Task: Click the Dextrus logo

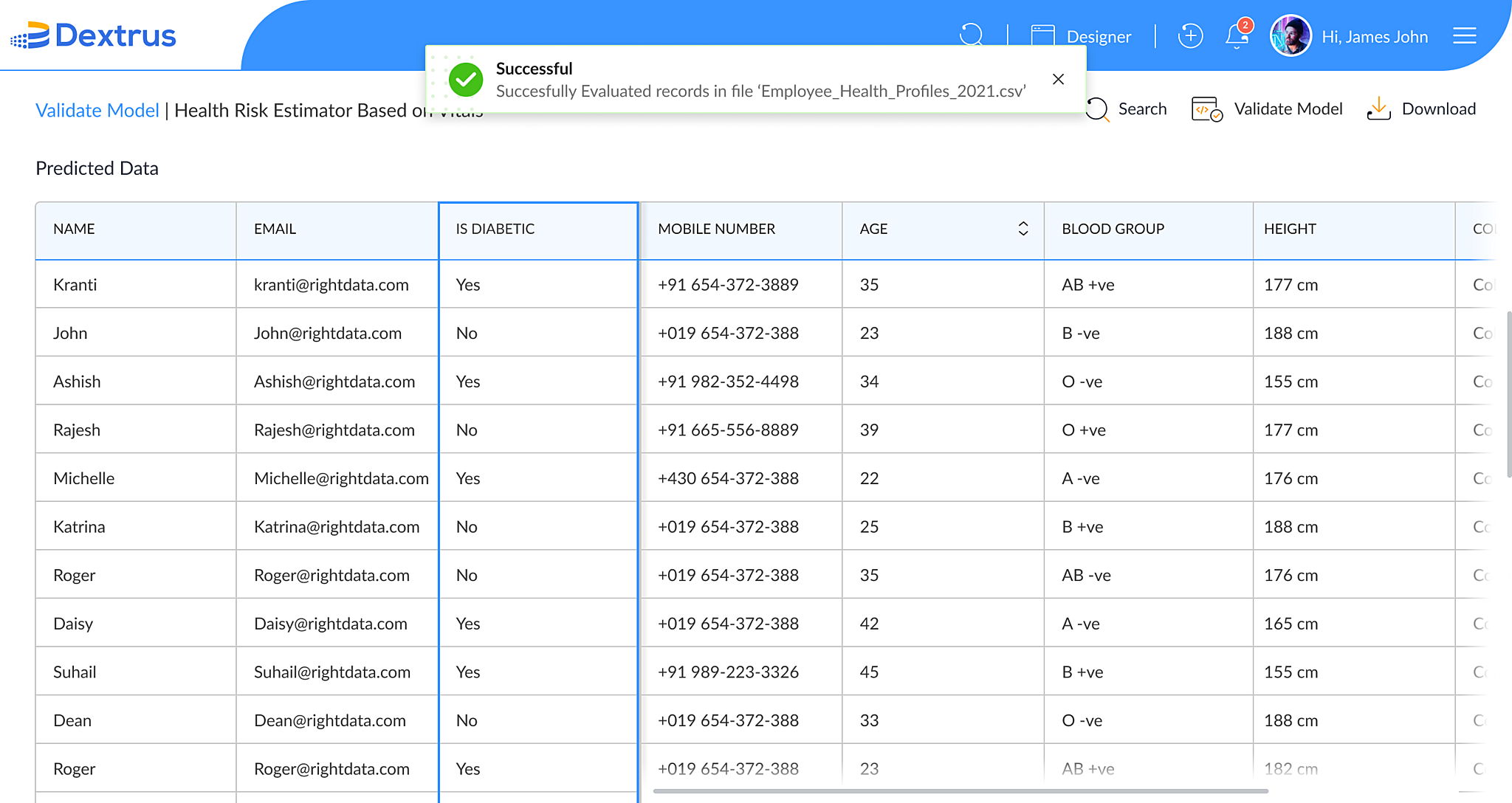Action: click(93, 35)
